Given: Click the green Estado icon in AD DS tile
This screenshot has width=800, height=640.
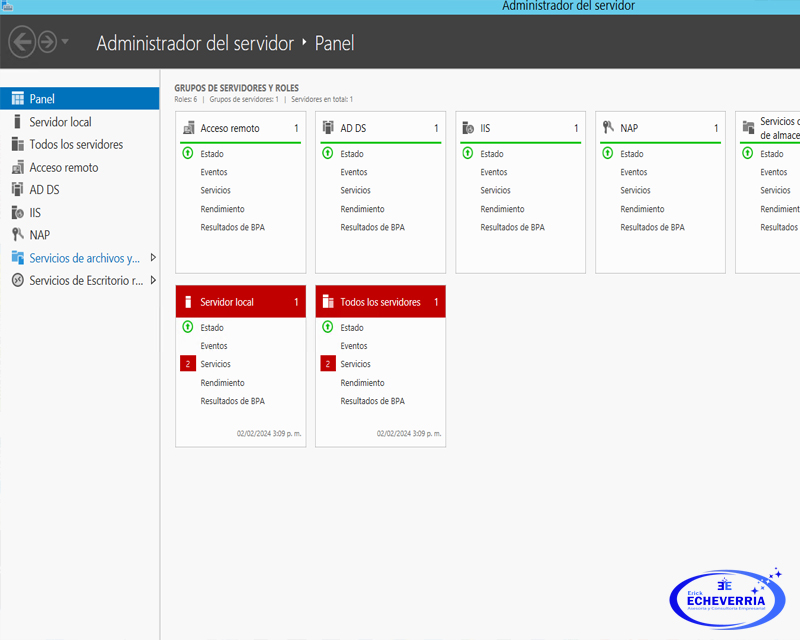Looking at the screenshot, I should [327, 154].
